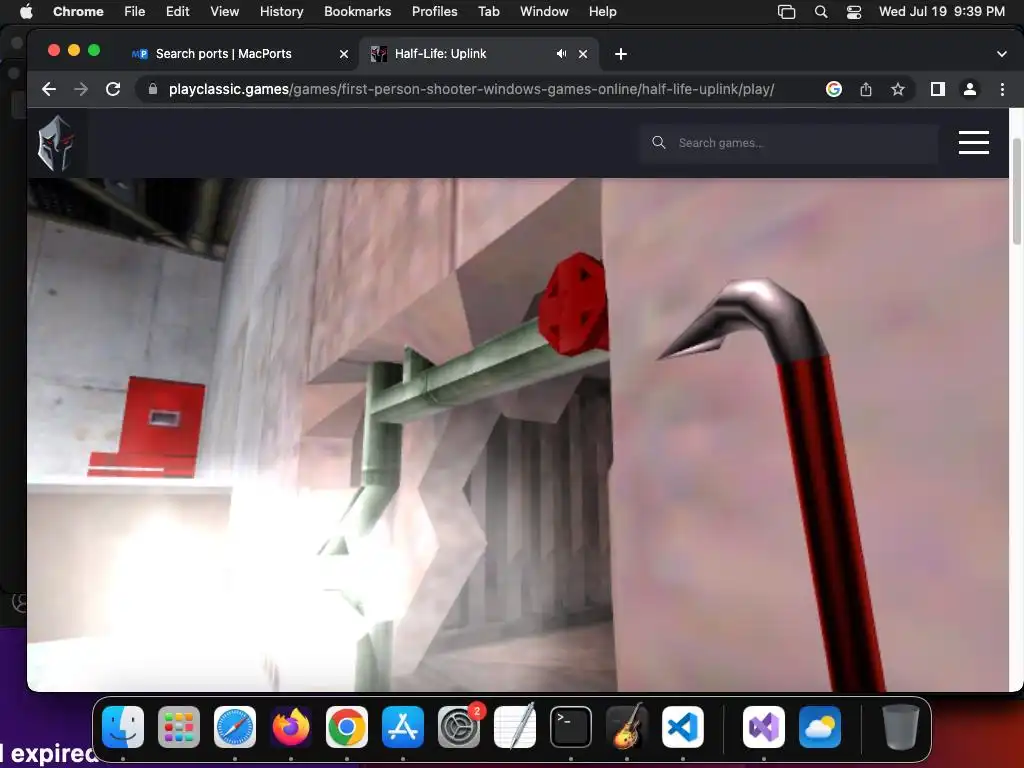Screen dimensions: 1024x768
Task: Go forward in Chrome history
Action: point(81,89)
